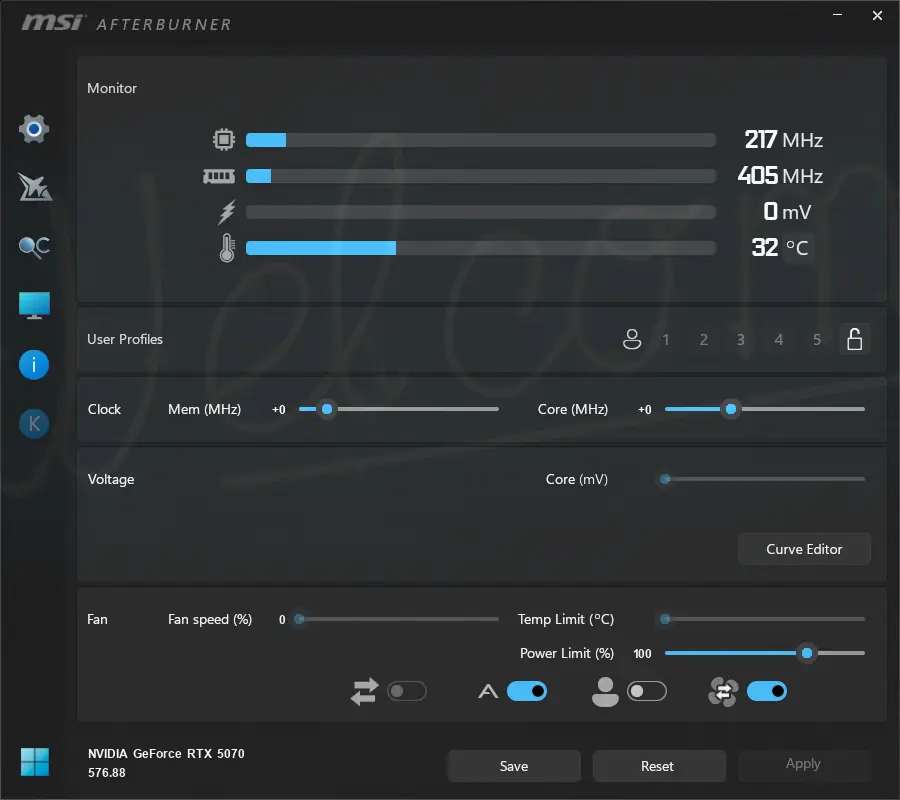Image resolution: width=900 pixels, height=800 pixels.
Task: Open the hardware monitor screen icon
Action: [34, 305]
